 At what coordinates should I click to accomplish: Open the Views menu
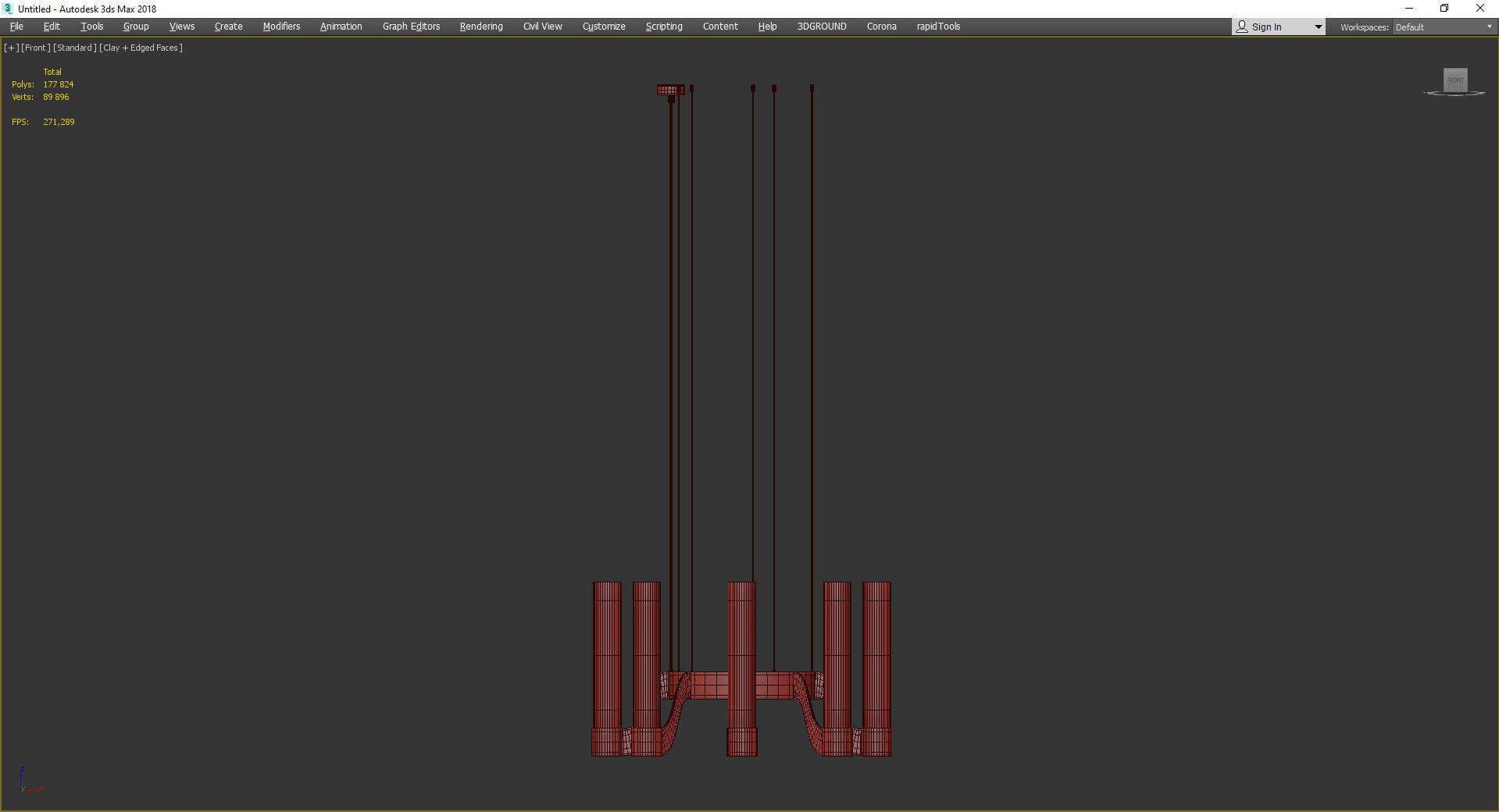click(x=182, y=27)
